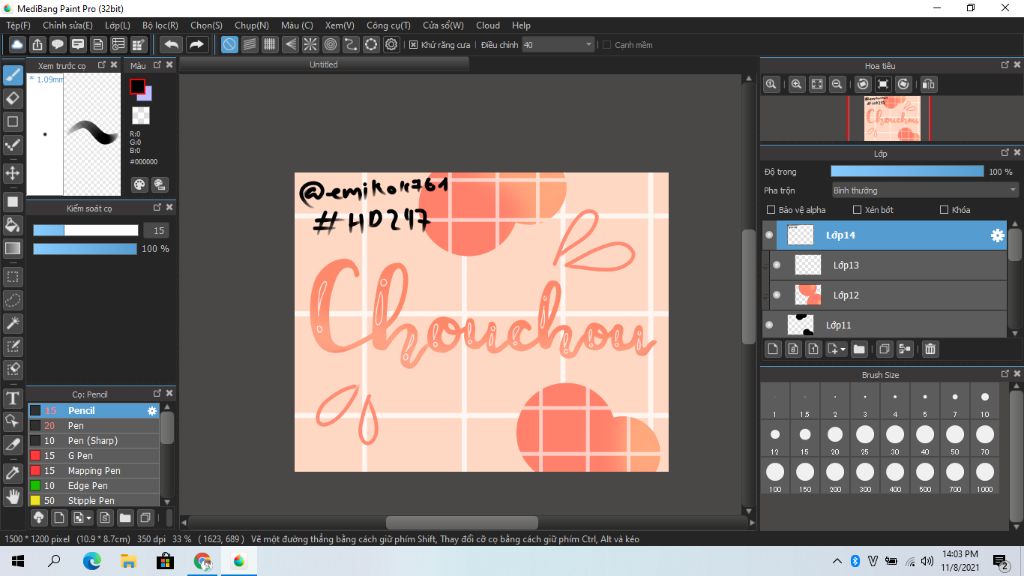This screenshot has width=1024, height=576.
Task: Open the snap settings gear
Action: click(391, 44)
